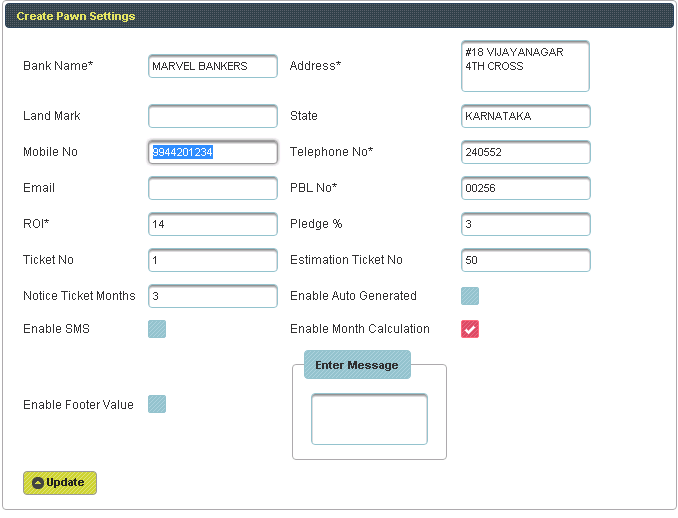This screenshot has height=518, width=678.
Task: Click the Ticket No field
Action: point(212,260)
